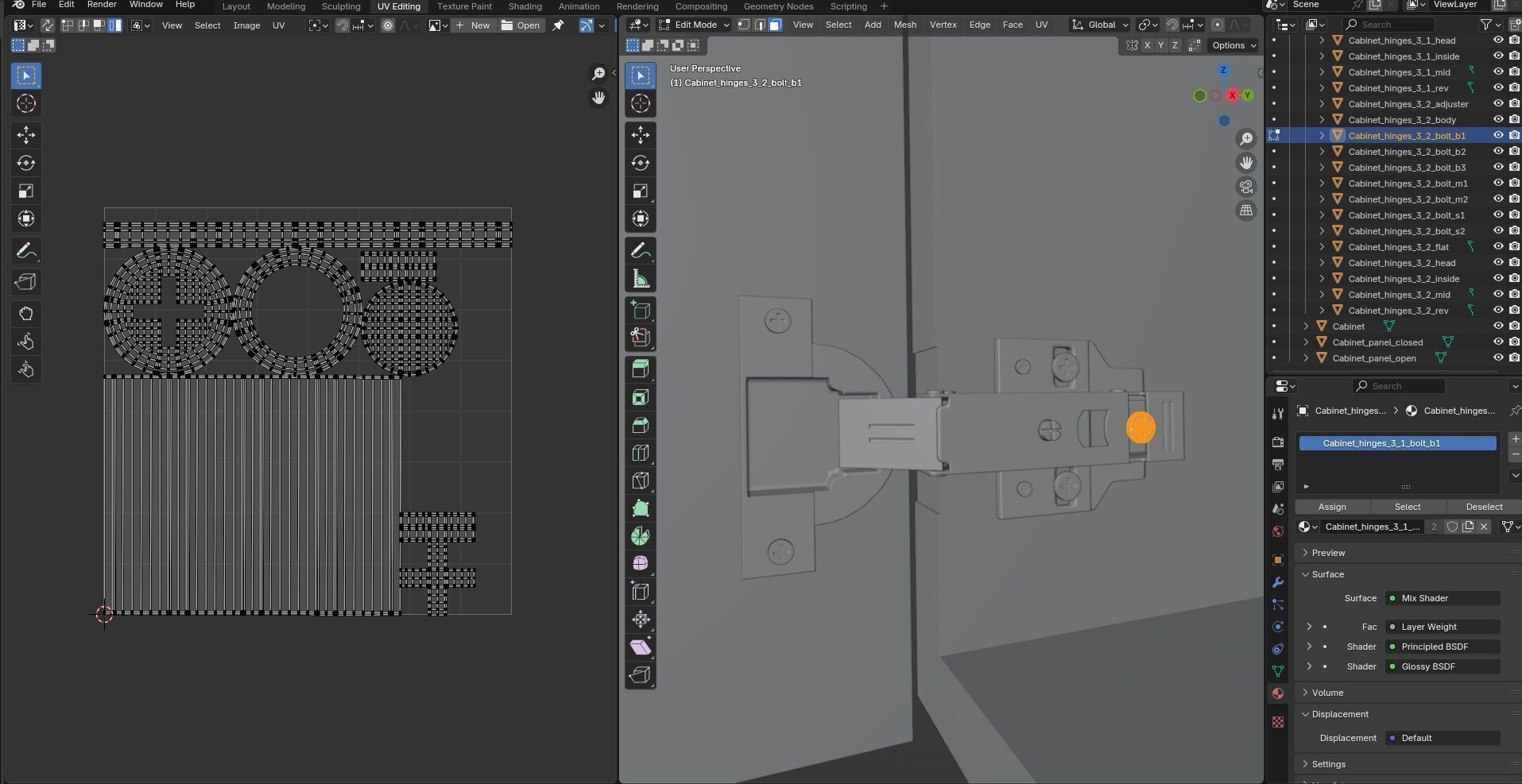Select the Shrink/Fatten tool
Screen dimensions: 1522x784
pos(641,620)
